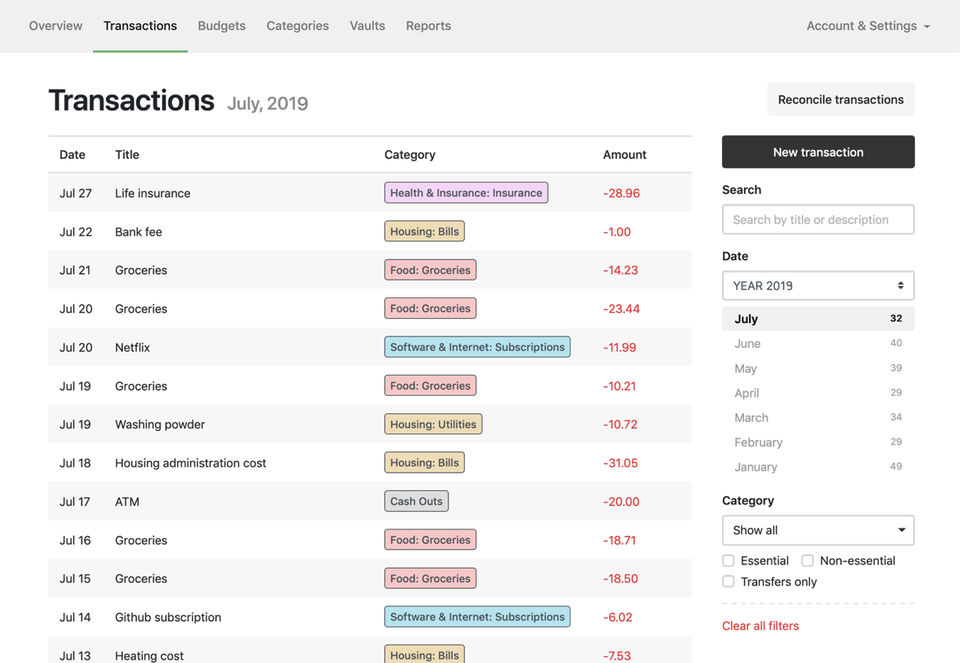Click the Date column header

tap(72, 155)
